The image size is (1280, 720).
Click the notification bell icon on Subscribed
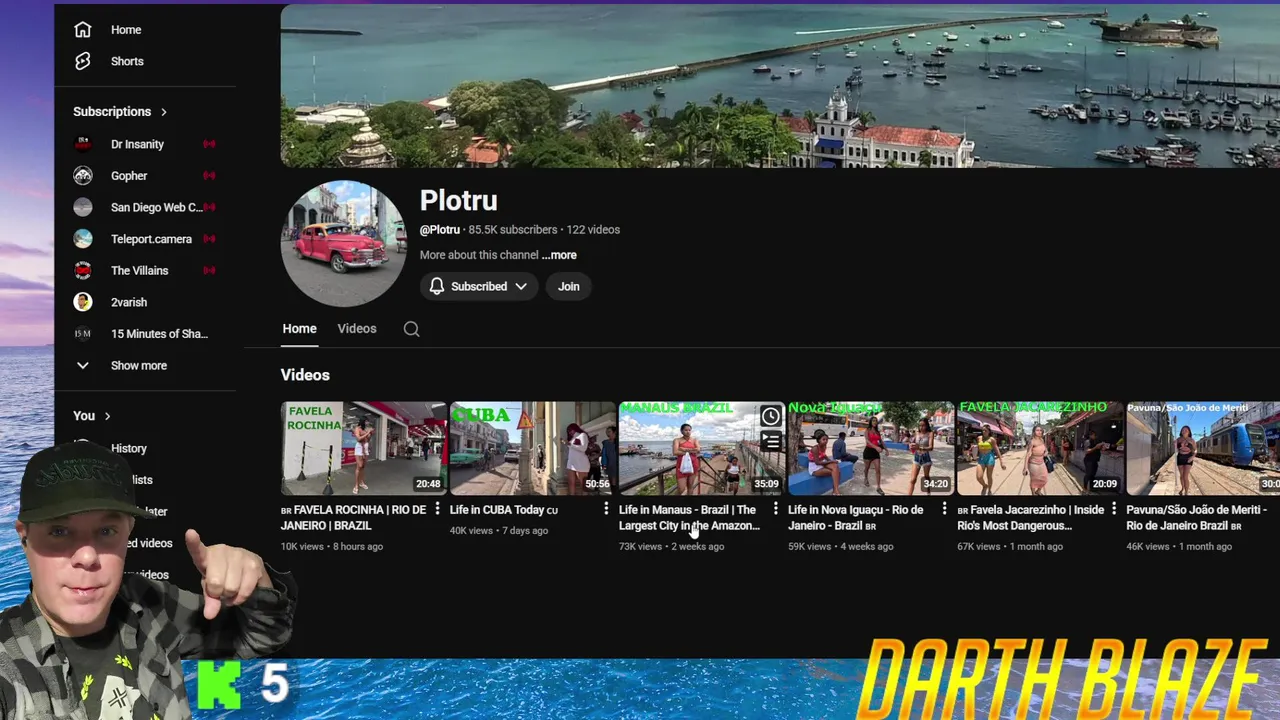pyautogui.click(x=437, y=286)
